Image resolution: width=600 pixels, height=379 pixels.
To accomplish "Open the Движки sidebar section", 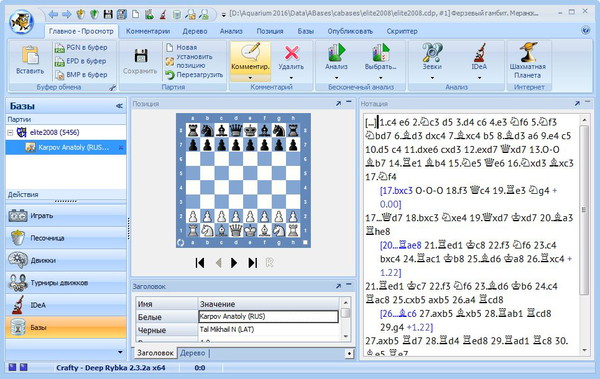I will [x=66, y=260].
